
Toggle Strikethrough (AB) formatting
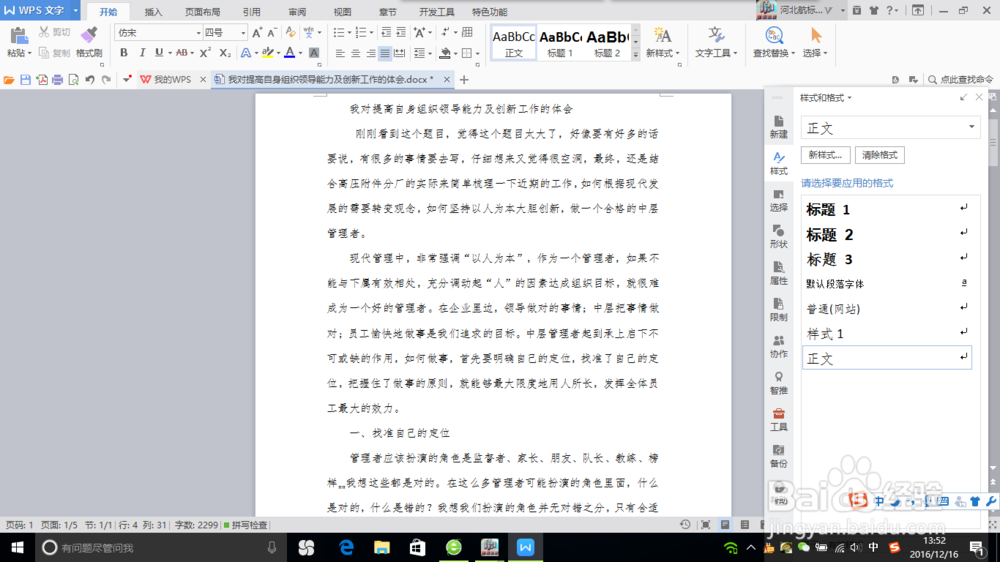coord(182,53)
